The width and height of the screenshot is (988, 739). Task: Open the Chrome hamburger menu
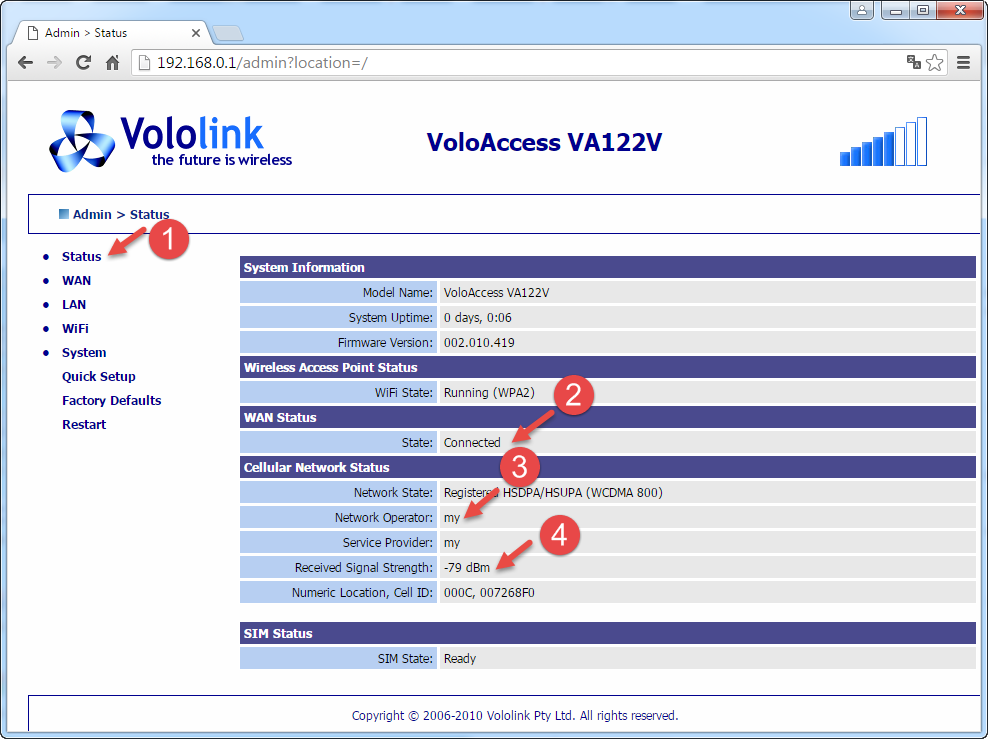pos(963,62)
